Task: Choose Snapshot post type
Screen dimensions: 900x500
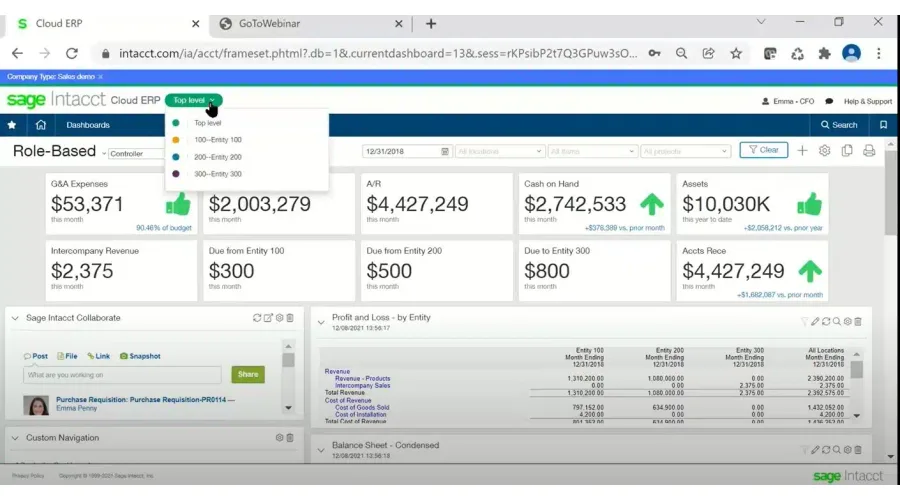Action: click(x=140, y=356)
